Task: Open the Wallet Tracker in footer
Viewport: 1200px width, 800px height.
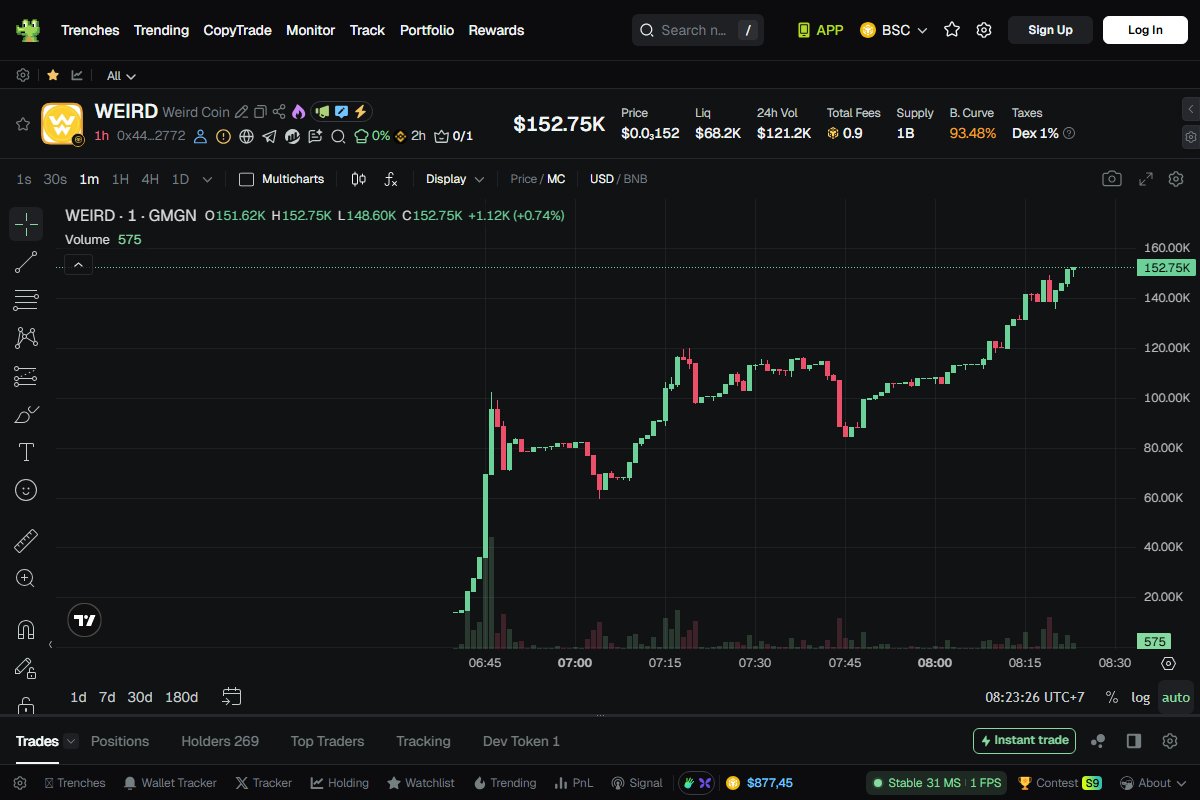Action: coord(169,783)
